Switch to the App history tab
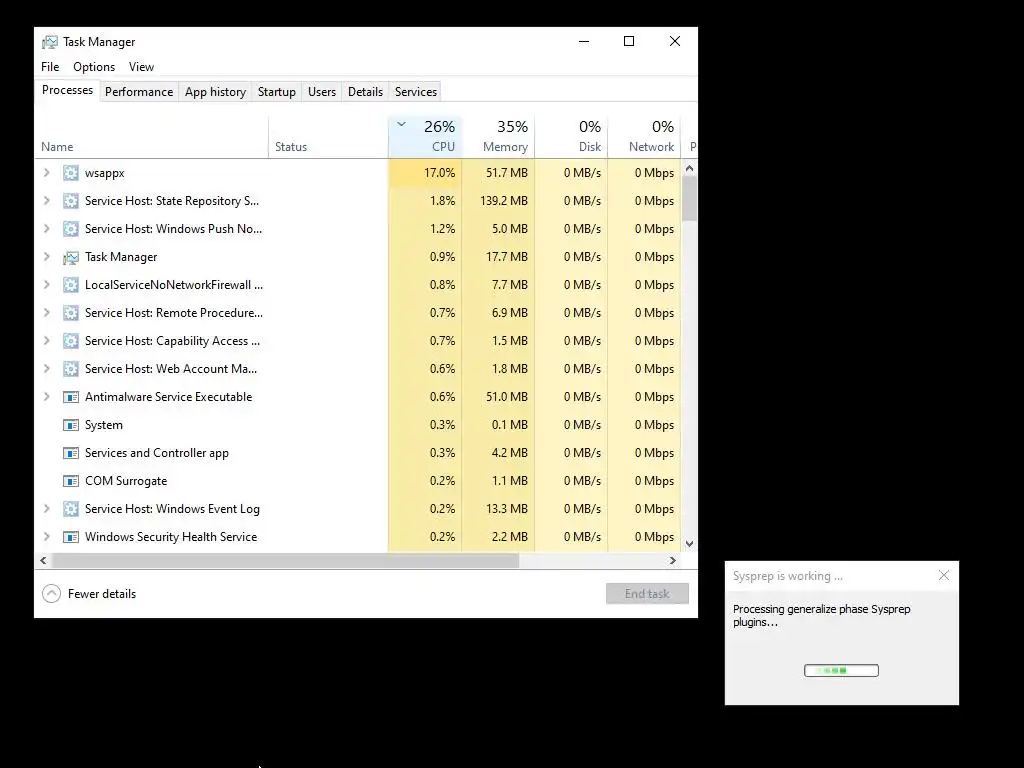The height and width of the screenshot is (768, 1024). pos(215,92)
